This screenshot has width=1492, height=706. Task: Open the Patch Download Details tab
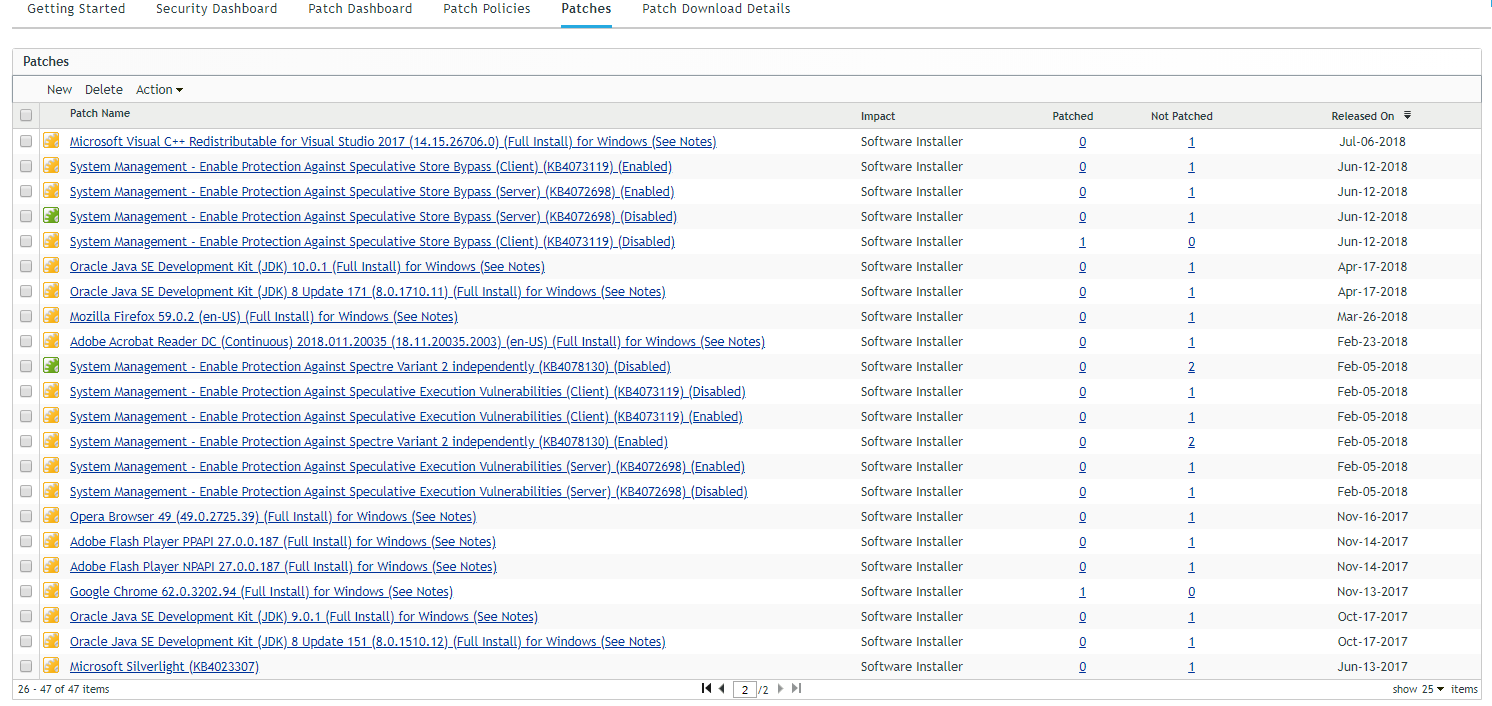716,9
